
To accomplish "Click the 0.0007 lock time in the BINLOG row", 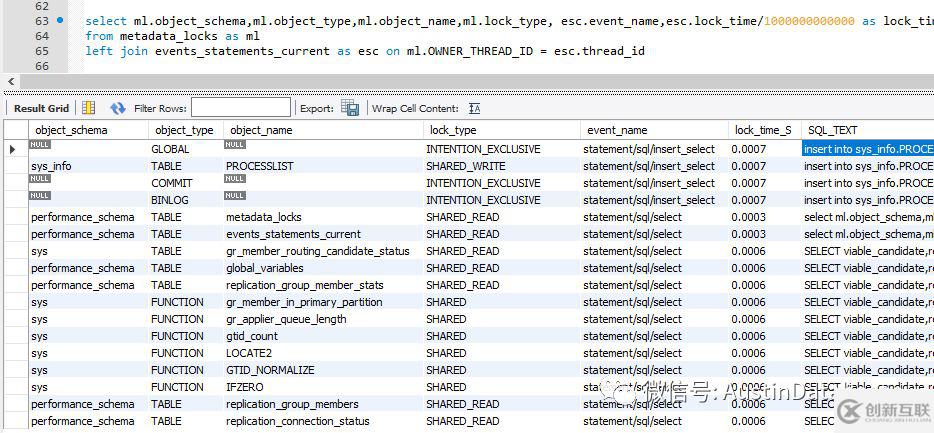I will click(x=764, y=200).
